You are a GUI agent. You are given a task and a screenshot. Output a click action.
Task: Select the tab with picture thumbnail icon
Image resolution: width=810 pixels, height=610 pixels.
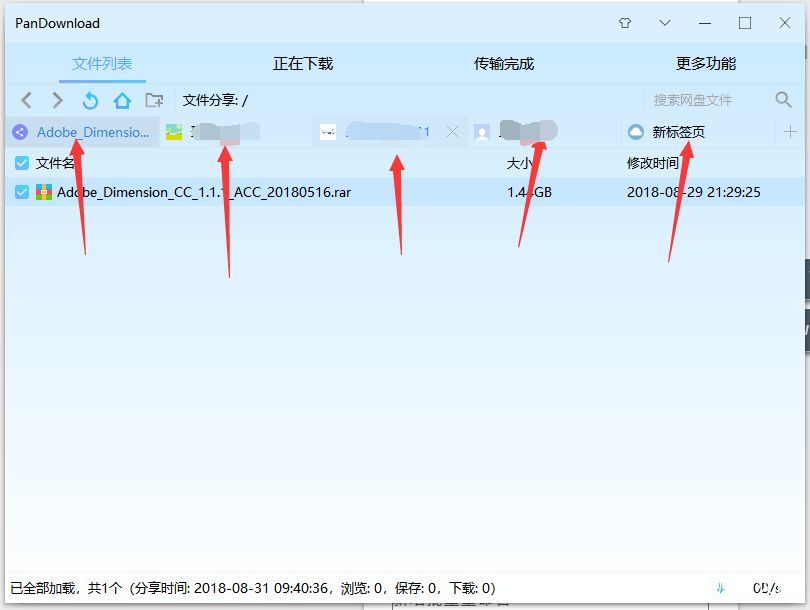236,132
